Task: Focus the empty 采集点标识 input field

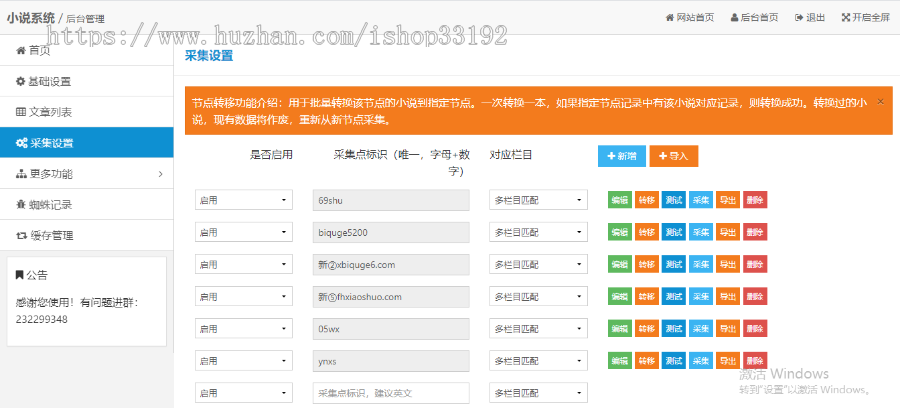Action: [391, 393]
